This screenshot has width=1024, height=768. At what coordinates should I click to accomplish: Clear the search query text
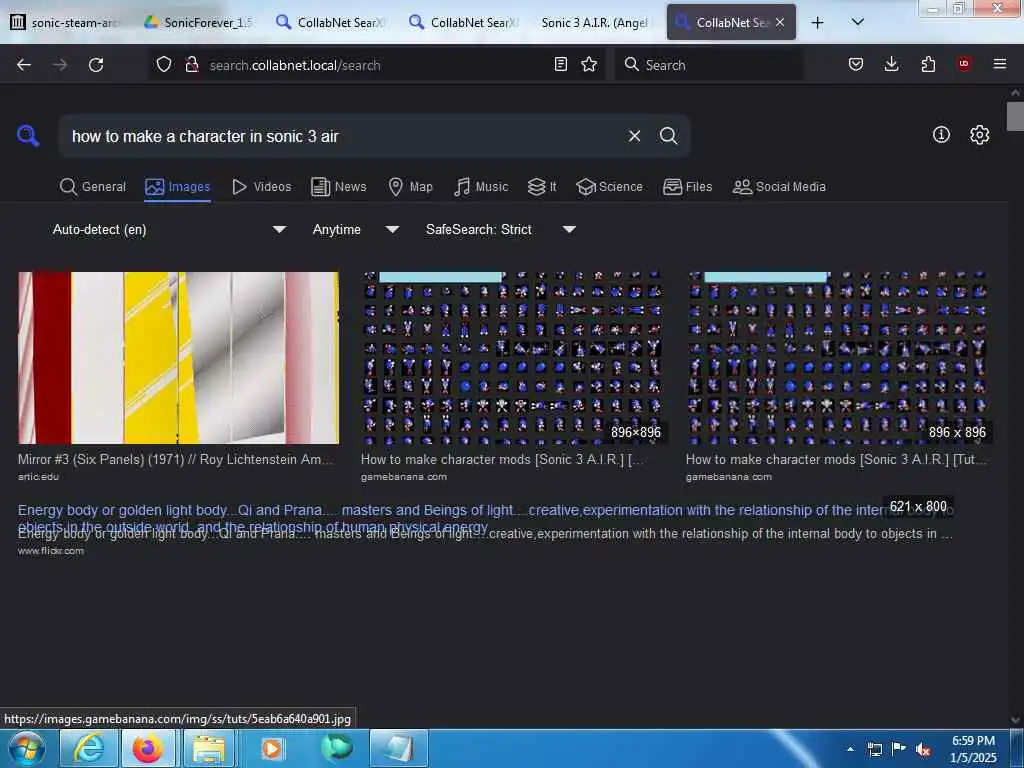(634, 136)
